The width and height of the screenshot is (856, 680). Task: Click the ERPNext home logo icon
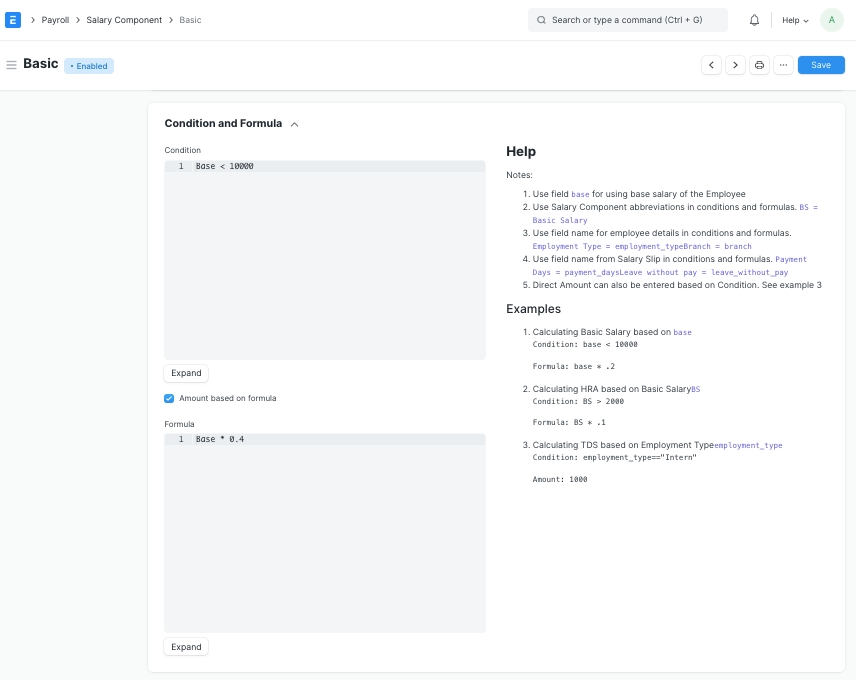(14, 20)
